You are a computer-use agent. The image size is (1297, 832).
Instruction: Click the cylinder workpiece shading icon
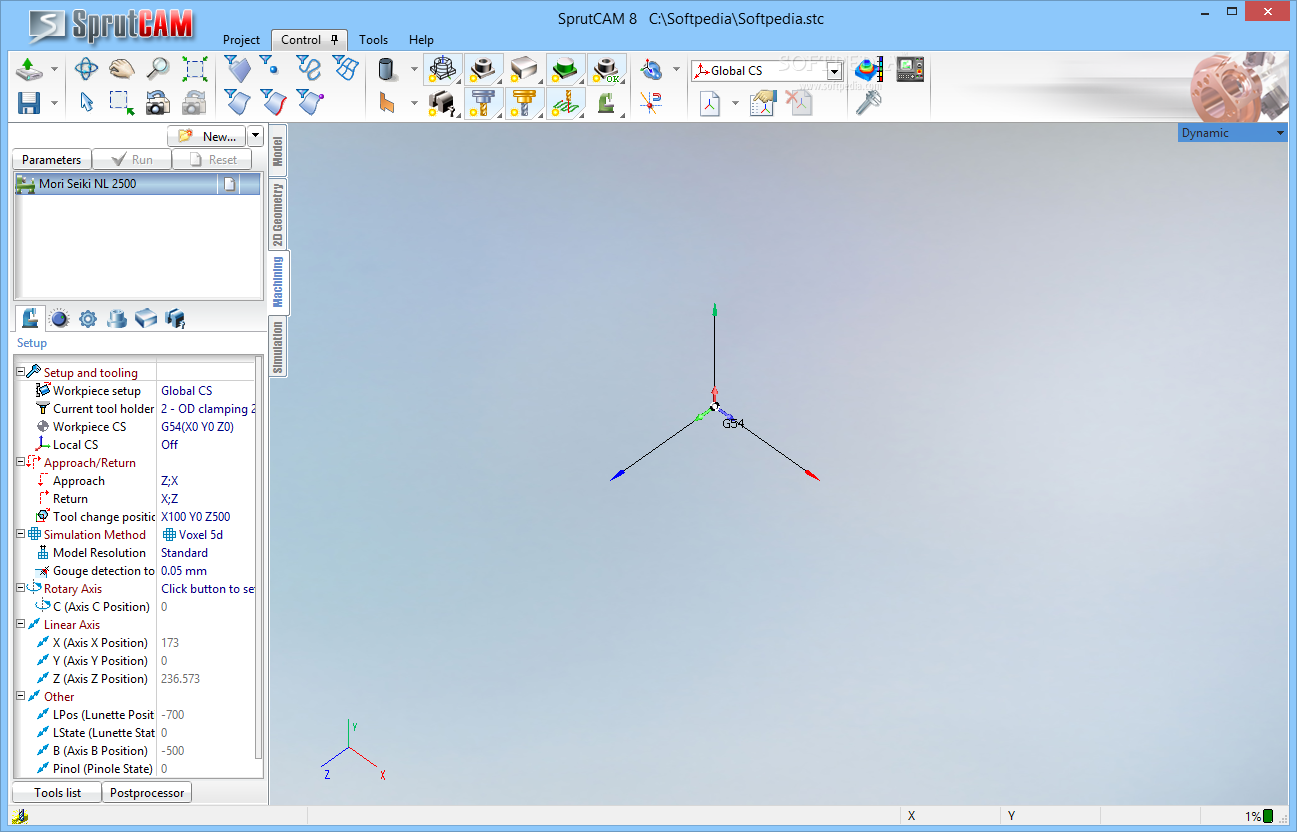387,69
